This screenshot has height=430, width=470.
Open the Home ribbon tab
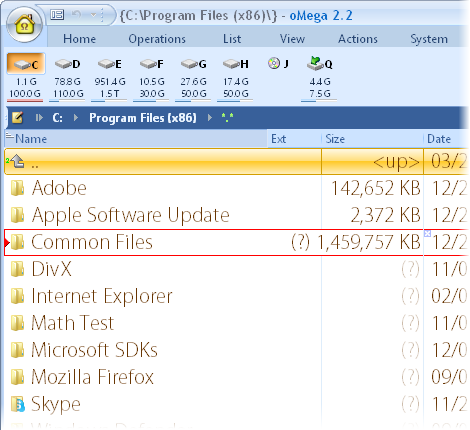pos(79,39)
